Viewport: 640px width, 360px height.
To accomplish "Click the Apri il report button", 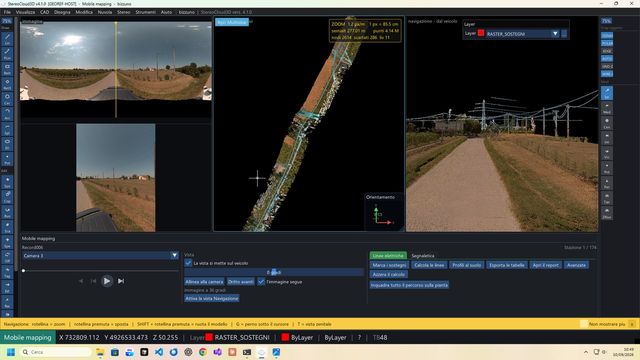I will 545,265.
